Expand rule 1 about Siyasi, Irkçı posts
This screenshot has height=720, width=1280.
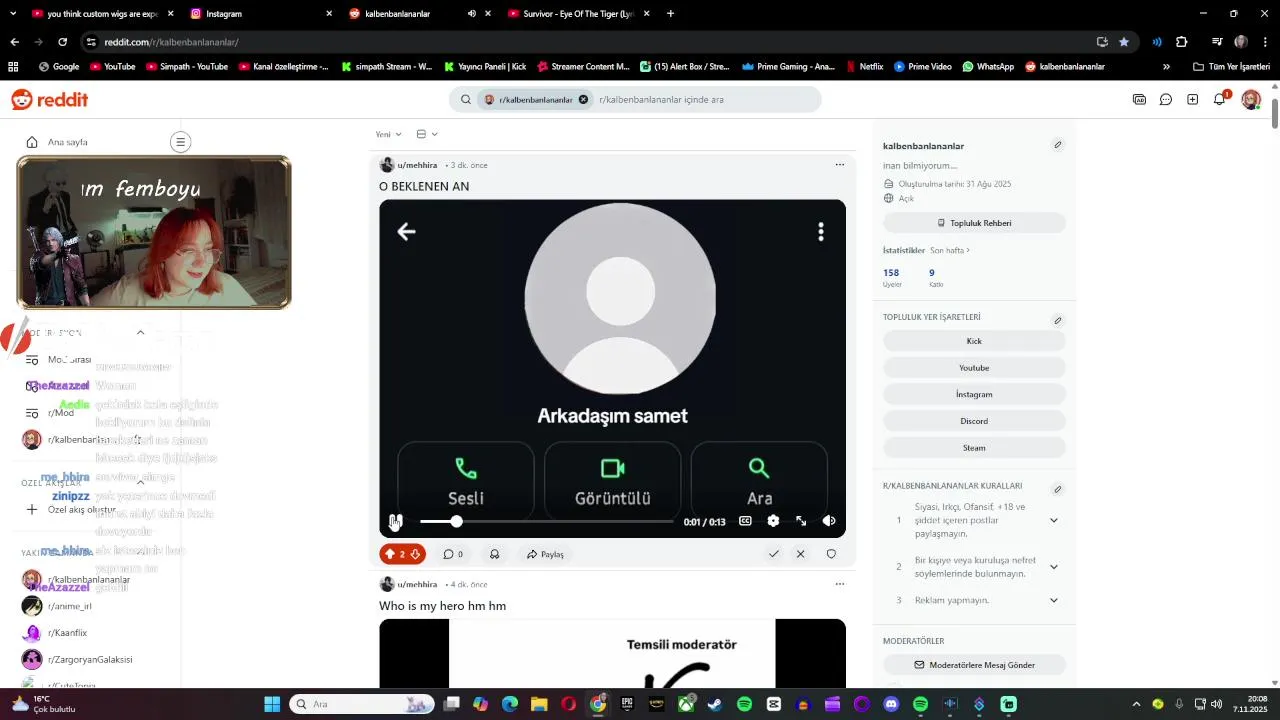click(1053, 520)
